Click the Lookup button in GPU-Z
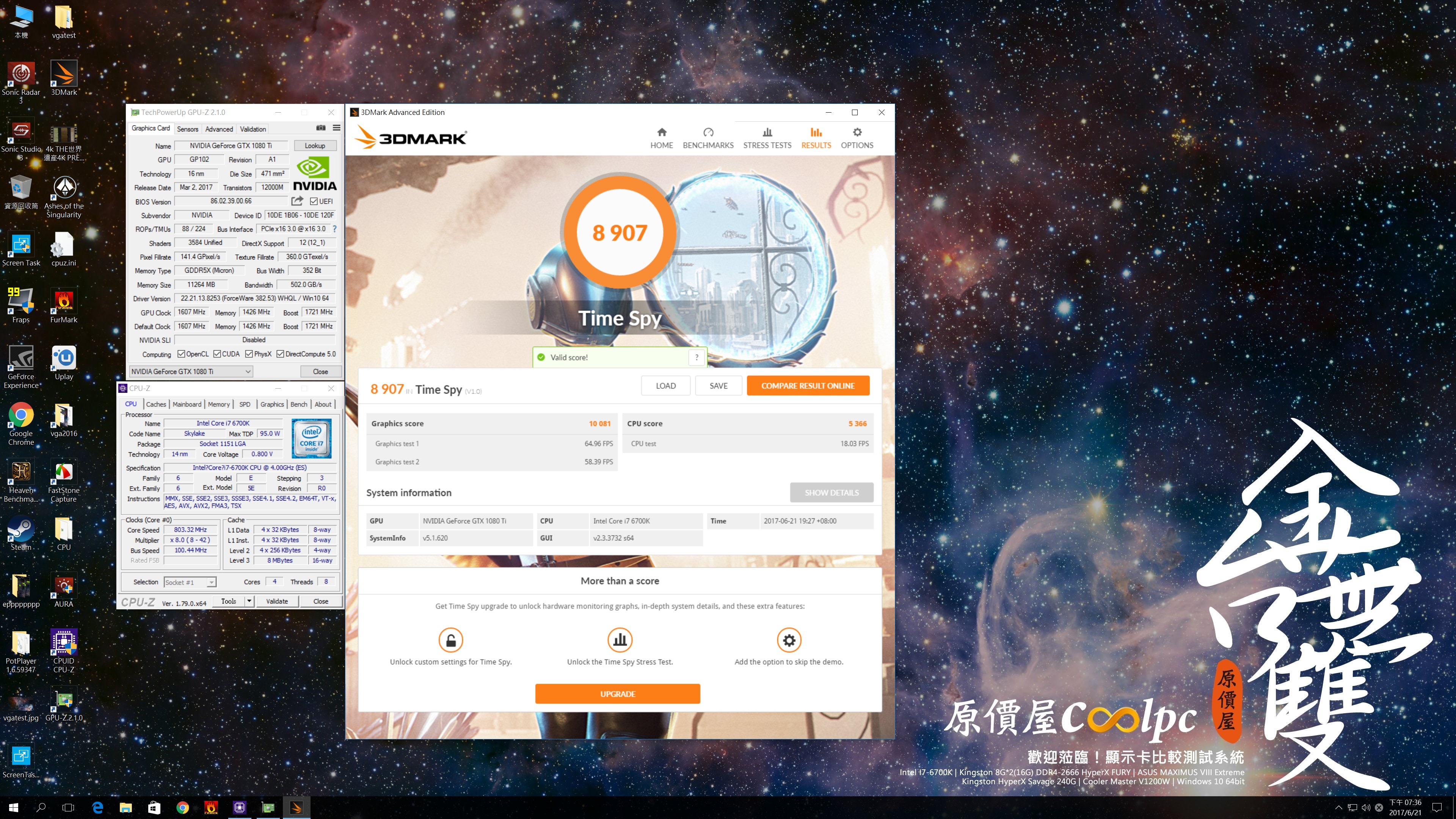The height and width of the screenshot is (819, 1456). [315, 145]
